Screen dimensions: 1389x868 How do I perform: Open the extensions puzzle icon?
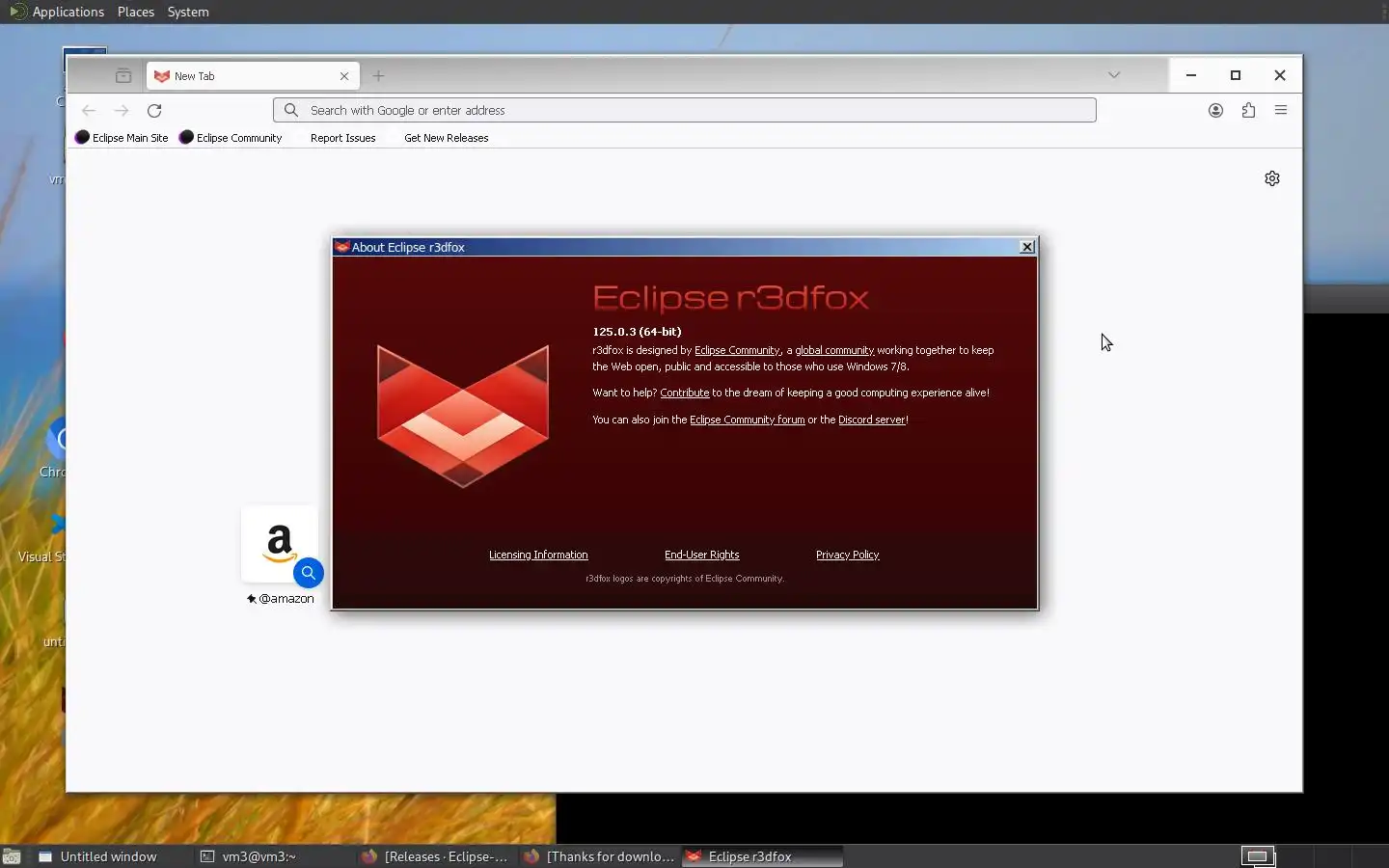coord(1248,111)
